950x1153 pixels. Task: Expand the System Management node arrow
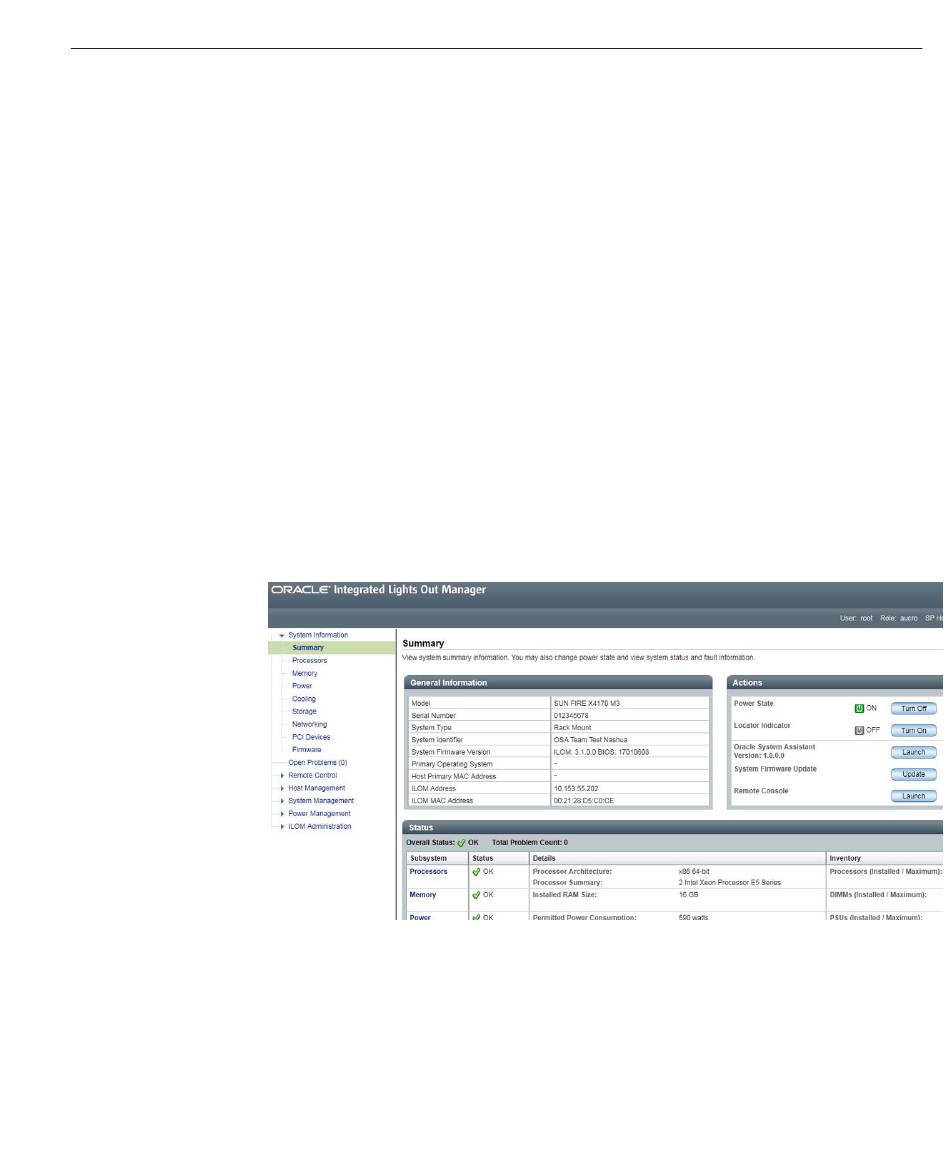[x=282, y=801]
